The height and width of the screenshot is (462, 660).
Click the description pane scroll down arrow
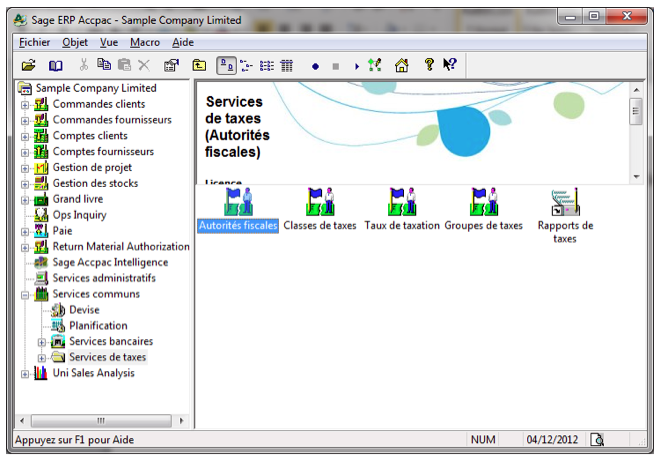click(x=636, y=177)
